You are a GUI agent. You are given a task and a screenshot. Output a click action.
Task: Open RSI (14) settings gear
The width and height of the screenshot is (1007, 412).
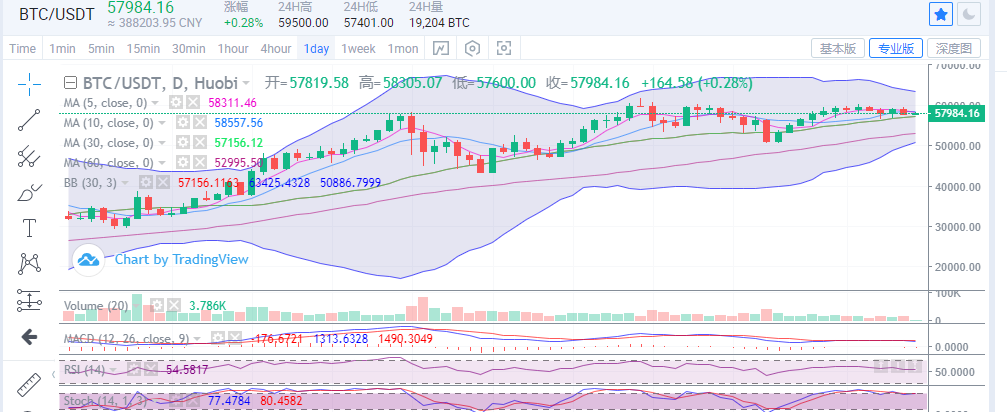tap(135, 369)
